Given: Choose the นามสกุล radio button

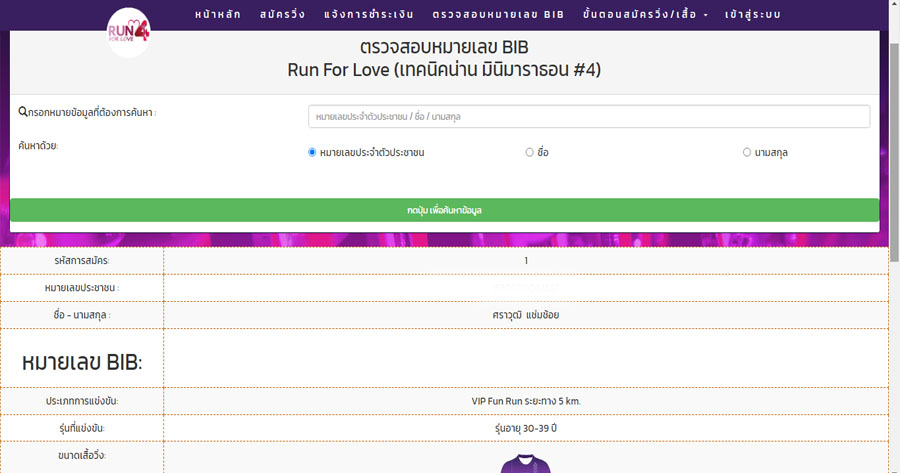Looking at the screenshot, I should [747, 152].
